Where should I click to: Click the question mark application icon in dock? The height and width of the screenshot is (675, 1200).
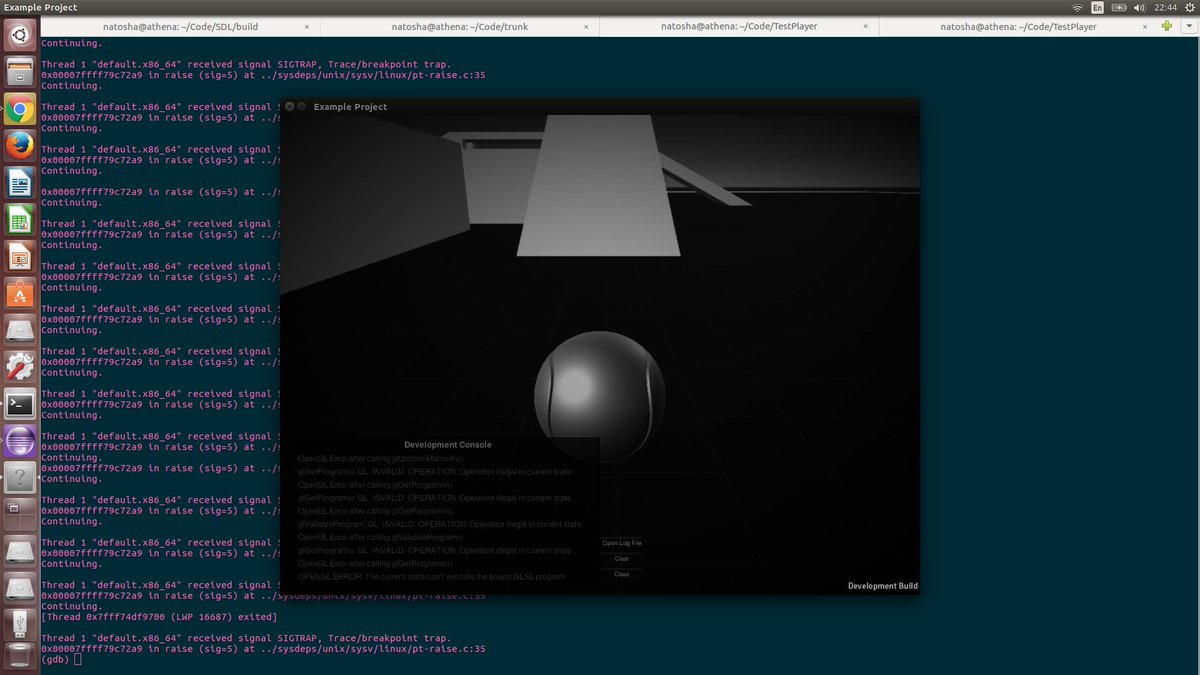point(20,478)
